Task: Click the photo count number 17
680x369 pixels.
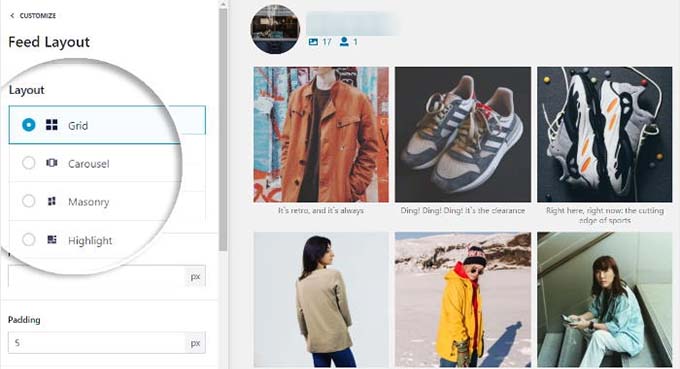Action: [x=327, y=42]
